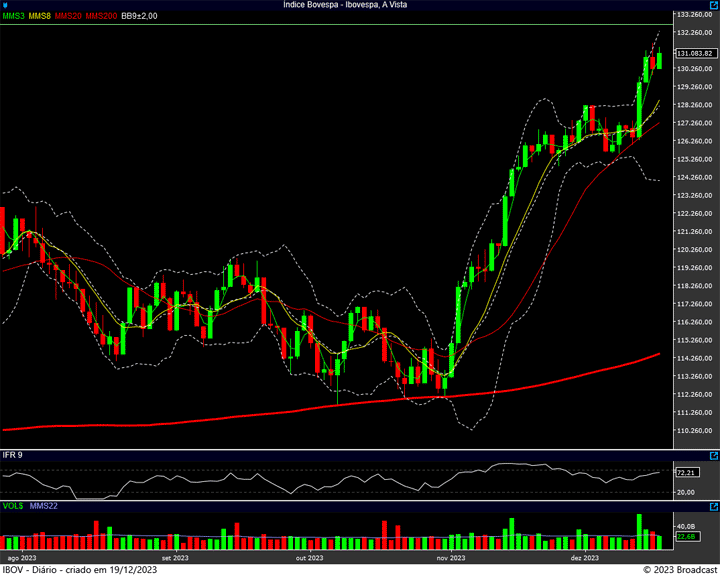Screen dimensions: 720x575
Task: Select the MMS22 volume average label
Action: [43, 507]
